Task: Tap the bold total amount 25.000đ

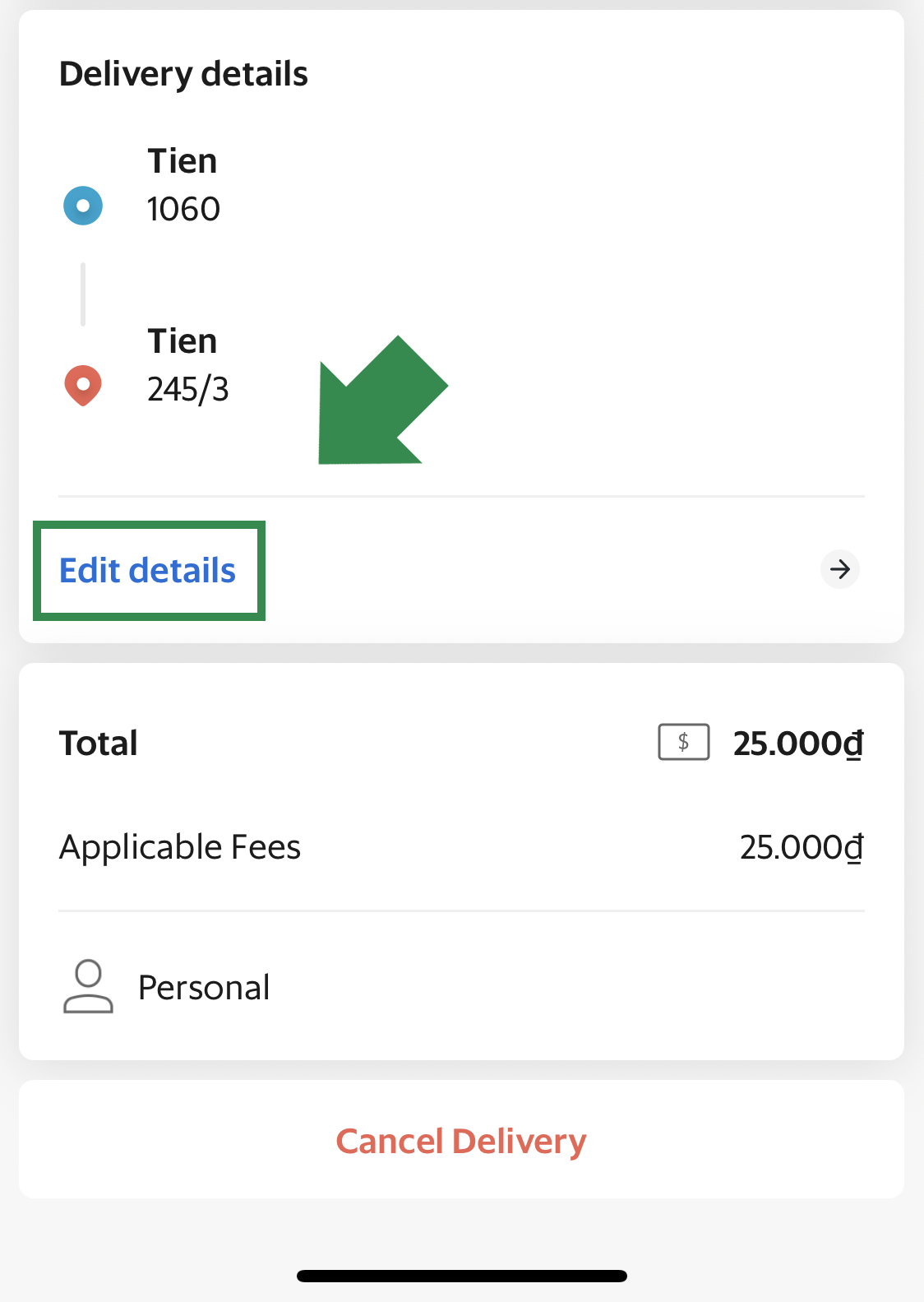Action: pyautogui.click(x=798, y=744)
